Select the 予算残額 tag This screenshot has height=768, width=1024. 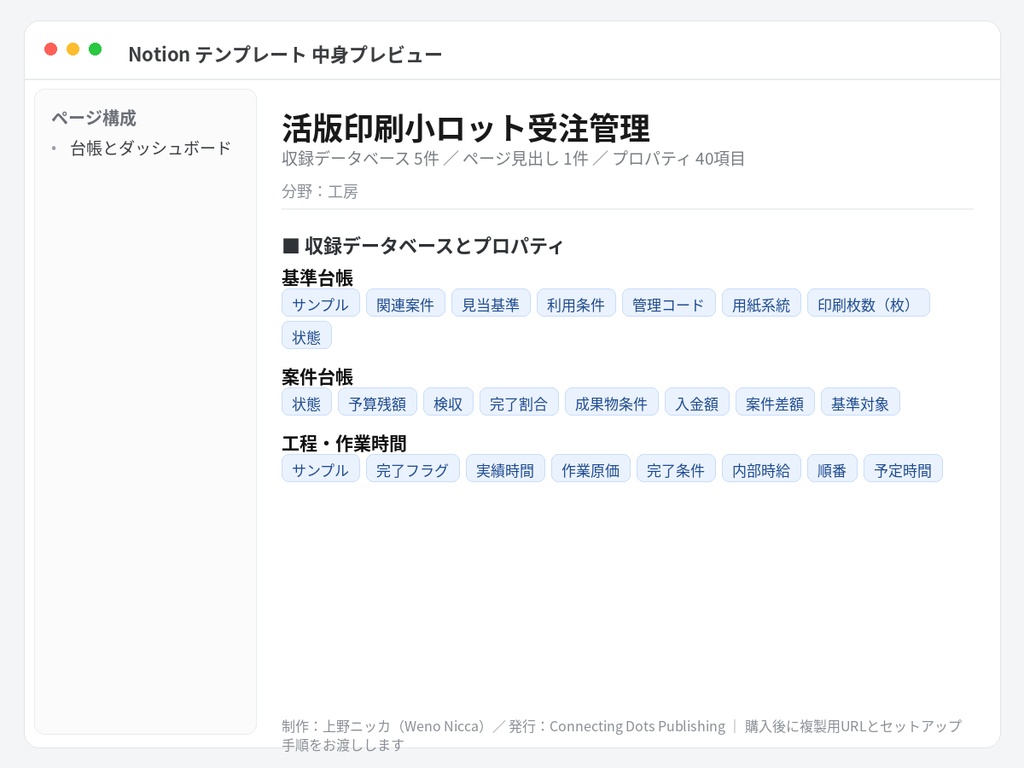[377, 402]
